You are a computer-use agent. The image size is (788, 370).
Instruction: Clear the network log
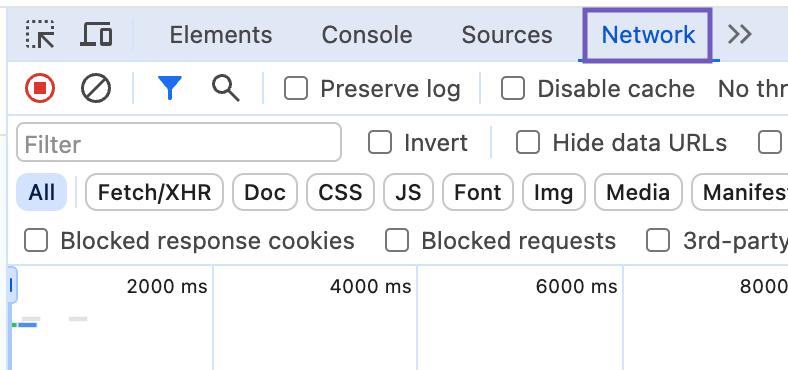tap(95, 88)
